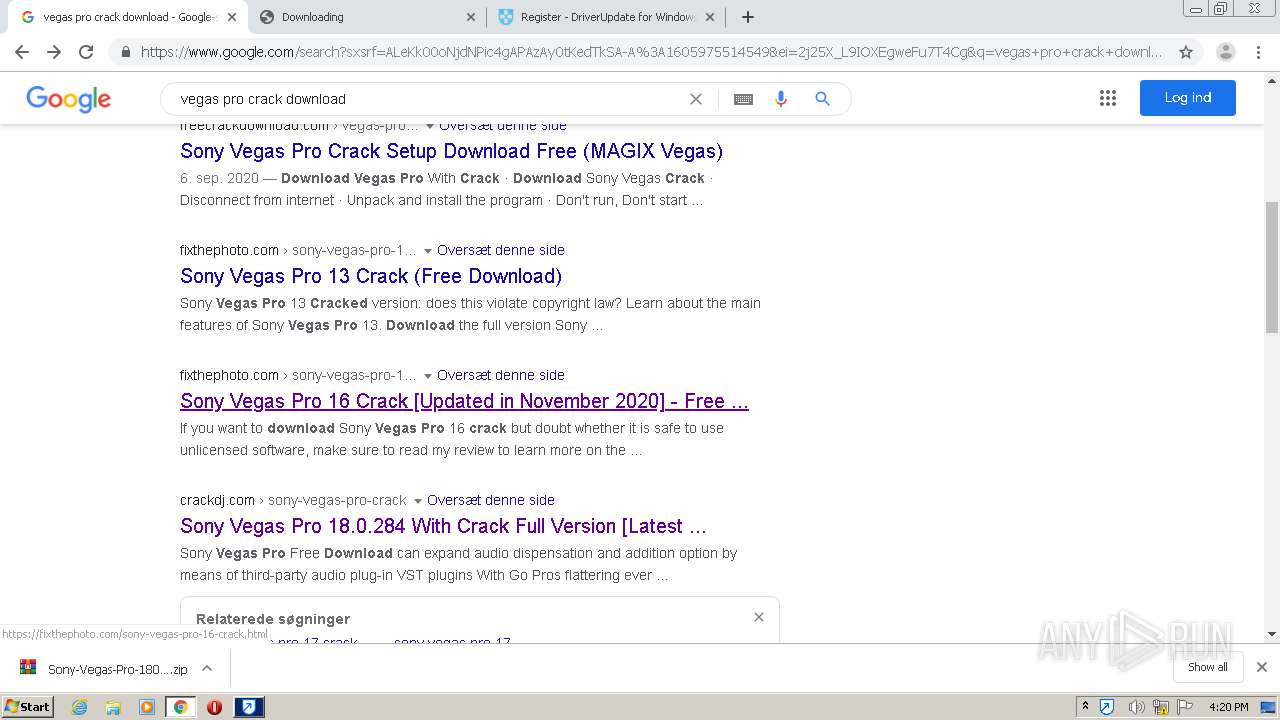Image resolution: width=1280 pixels, height=720 pixels.
Task: Go forward to the next page
Action: [x=54, y=52]
